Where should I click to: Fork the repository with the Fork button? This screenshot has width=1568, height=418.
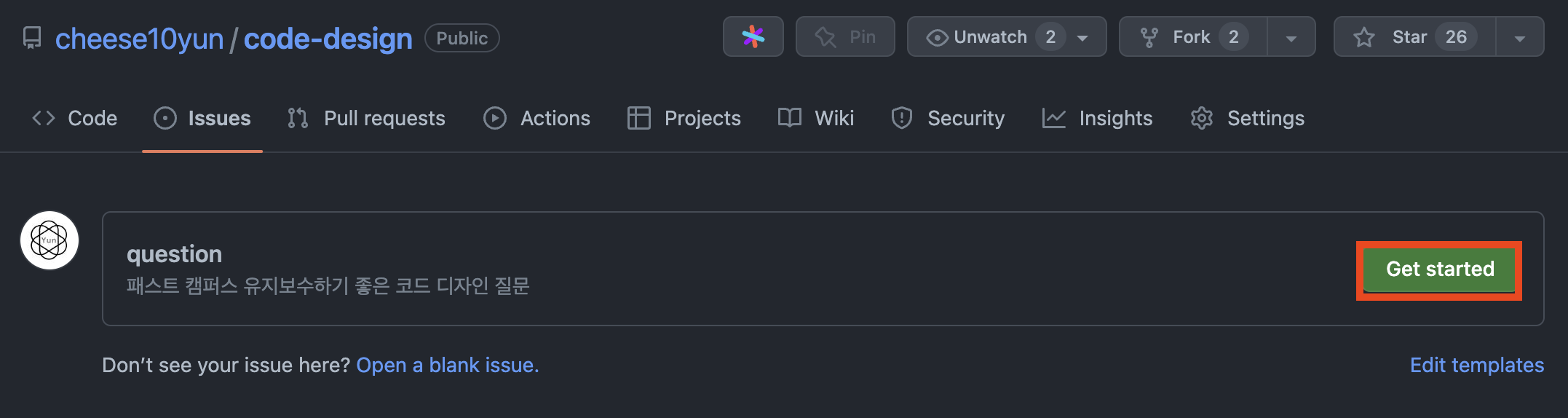coord(1192,37)
